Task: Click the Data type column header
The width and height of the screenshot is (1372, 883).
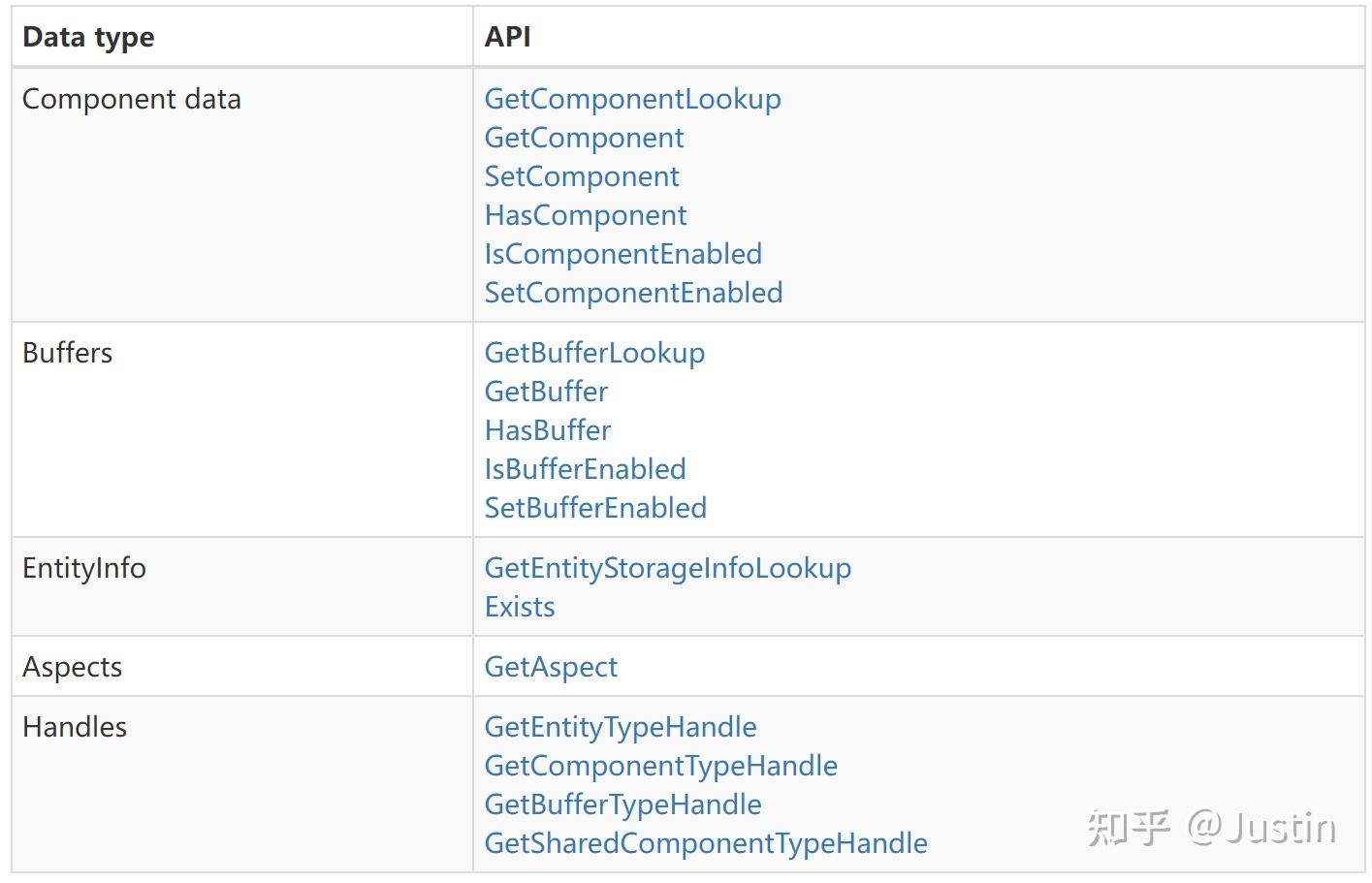Action: (88, 37)
